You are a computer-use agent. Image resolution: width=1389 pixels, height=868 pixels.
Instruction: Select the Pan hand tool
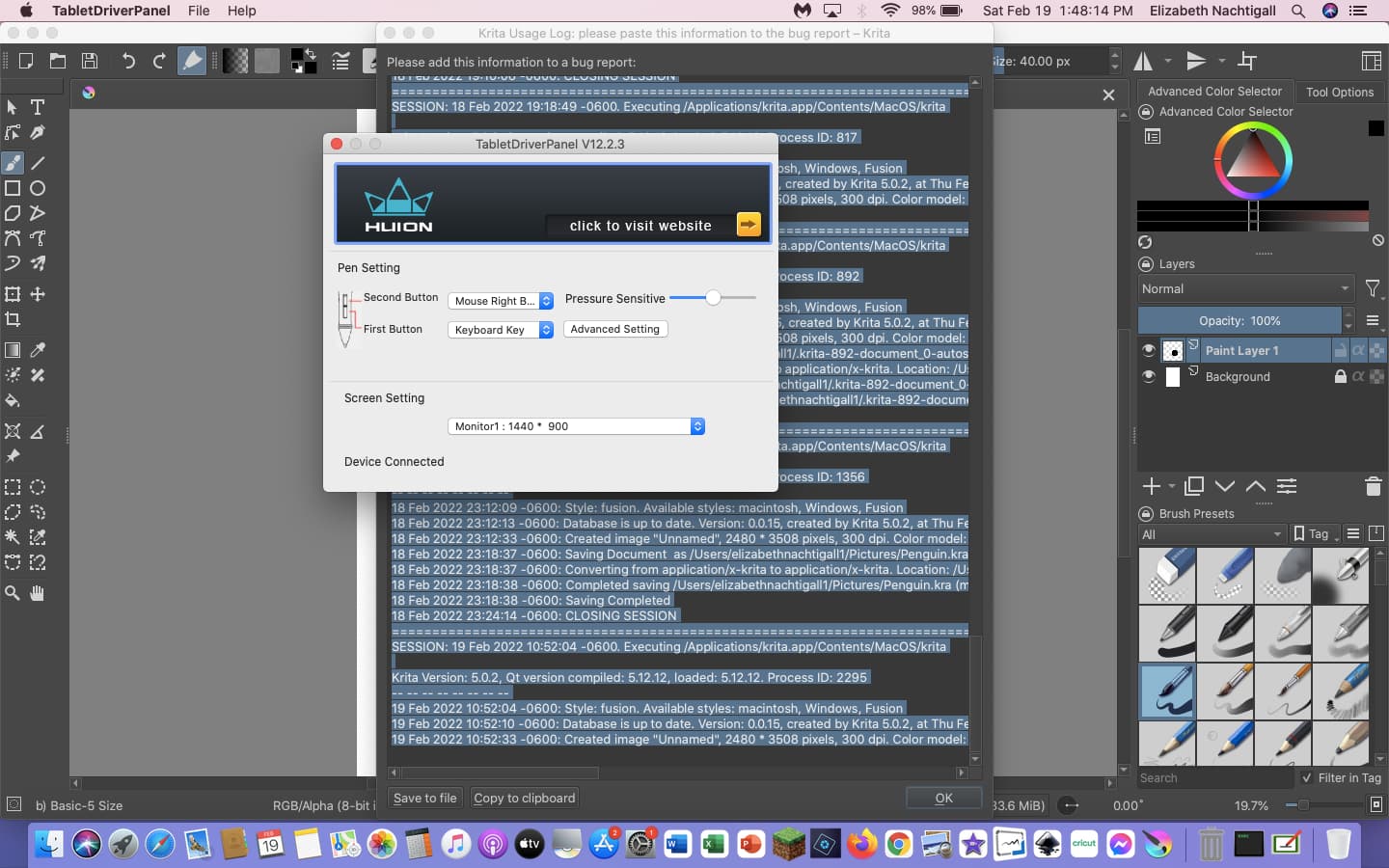[x=38, y=593]
